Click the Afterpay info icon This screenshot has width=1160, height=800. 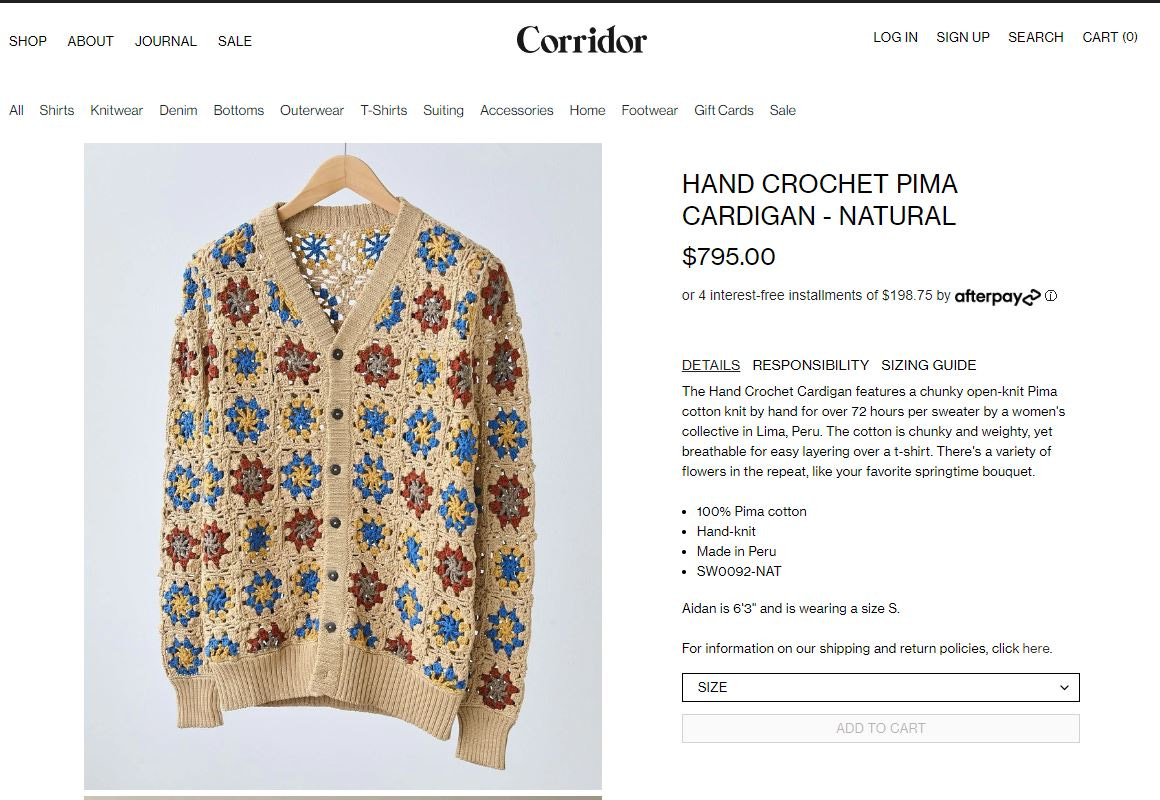click(1051, 296)
